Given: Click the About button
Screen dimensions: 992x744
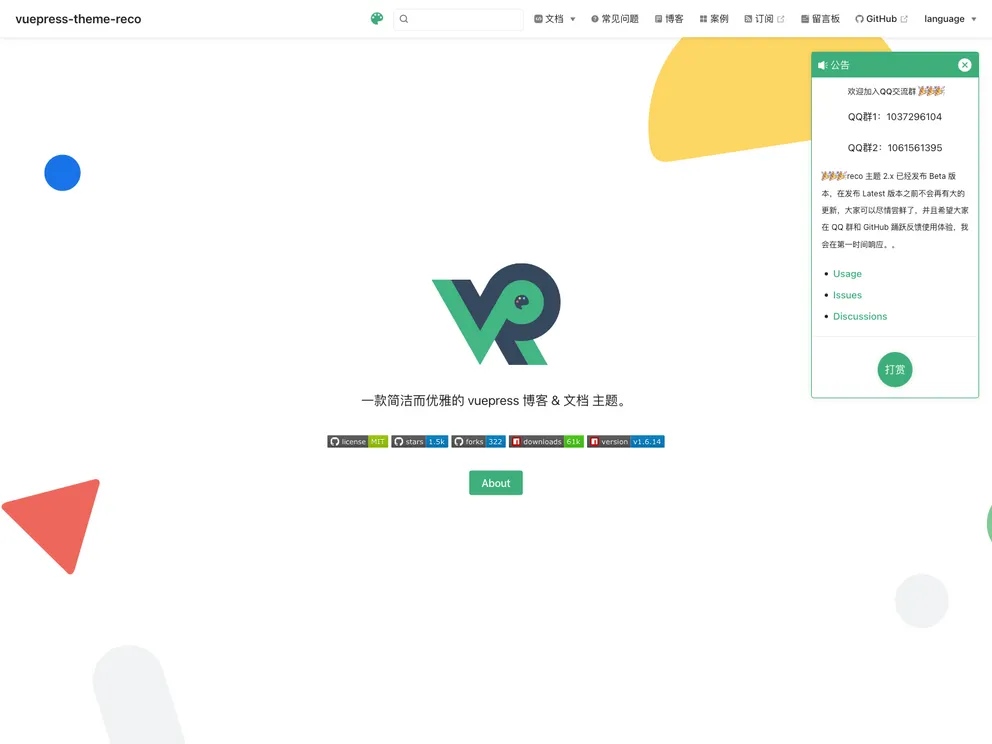Looking at the screenshot, I should pyautogui.click(x=495, y=482).
